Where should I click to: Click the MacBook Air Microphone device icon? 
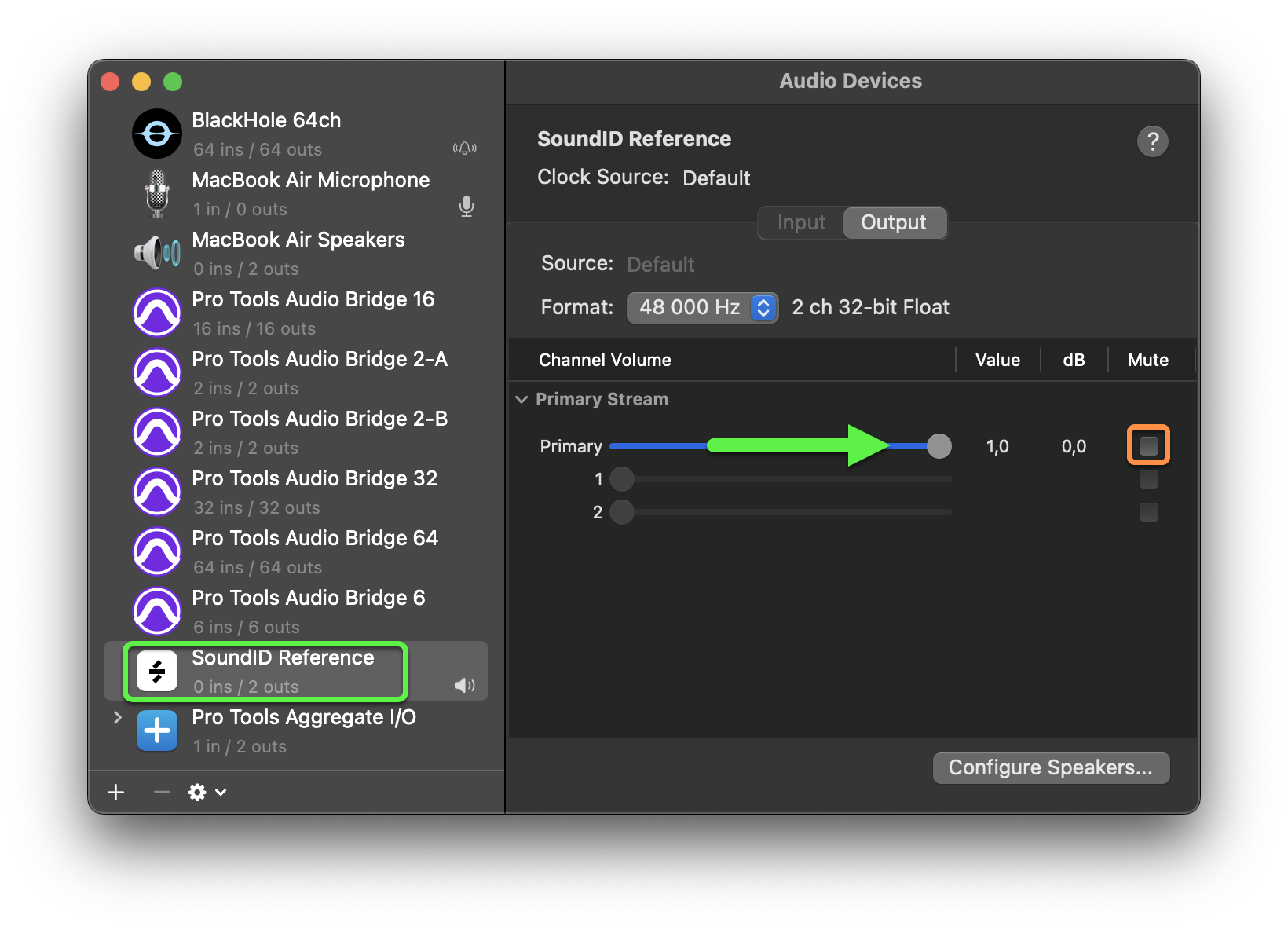pos(157,193)
